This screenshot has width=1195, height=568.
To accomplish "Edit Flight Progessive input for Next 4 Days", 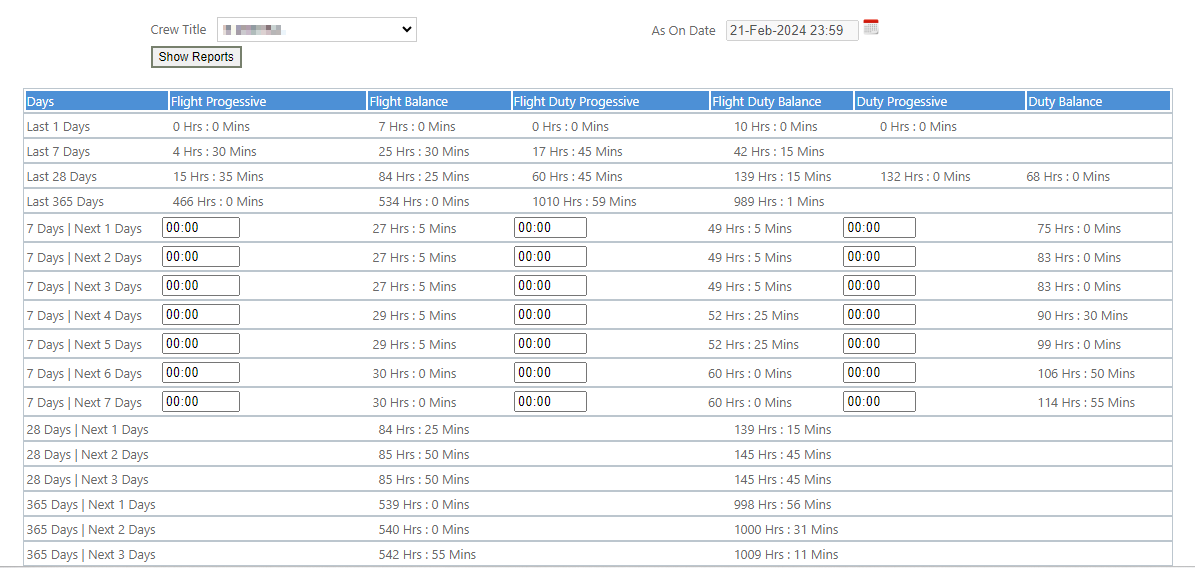I will (201, 315).
